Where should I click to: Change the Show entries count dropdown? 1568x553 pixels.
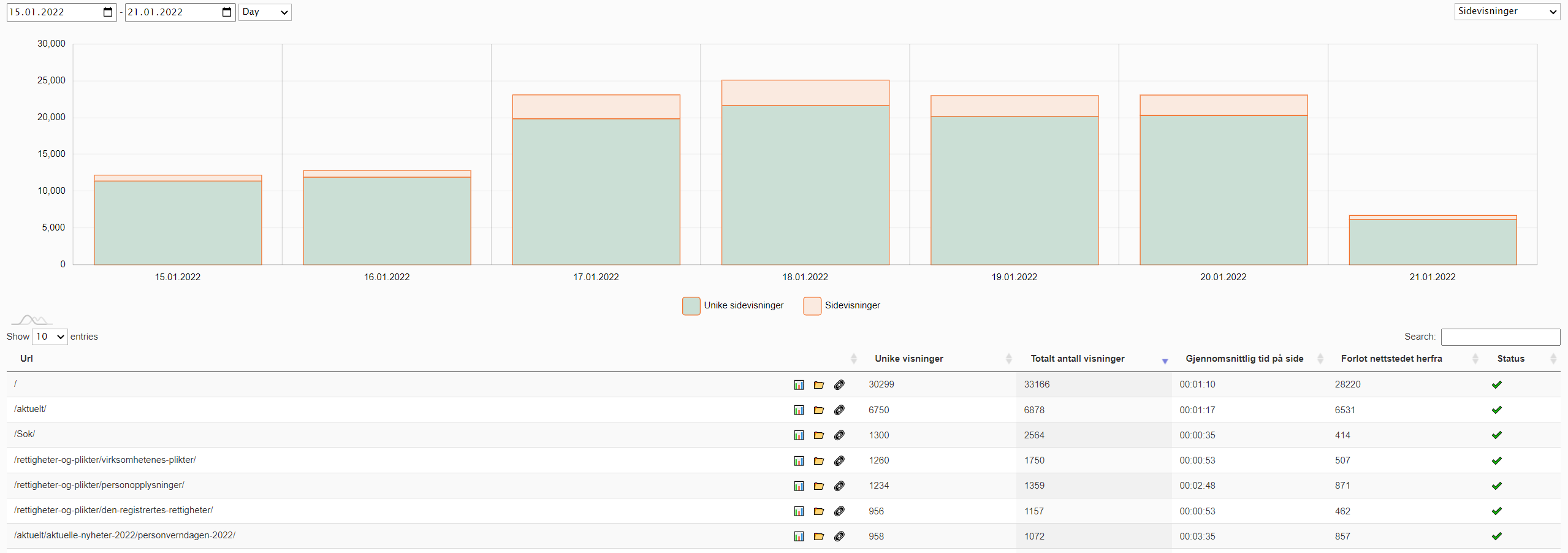click(x=50, y=337)
